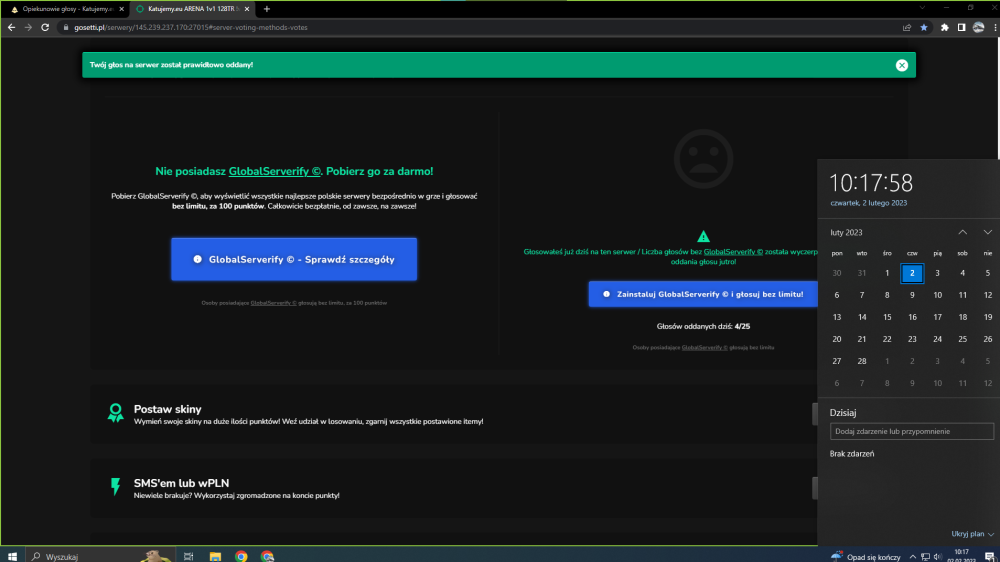Open GlobalServerify link in the green heading
The height and width of the screenshot is (562, 1000).
pyautogui.click(x=274, y=171)
